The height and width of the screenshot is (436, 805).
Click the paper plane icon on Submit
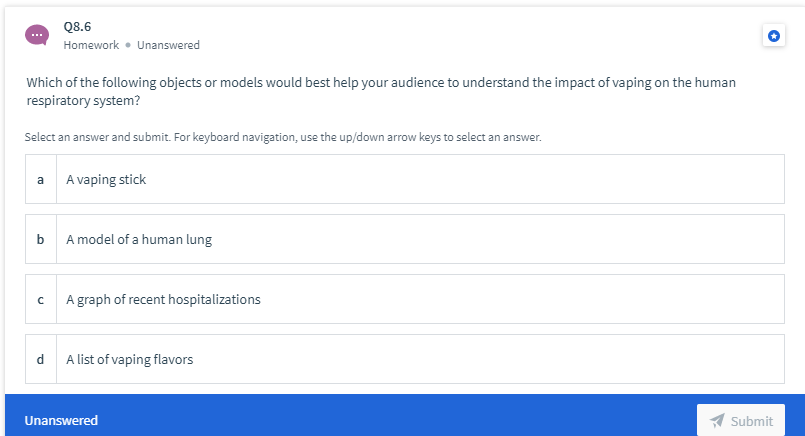click(717, 421)
